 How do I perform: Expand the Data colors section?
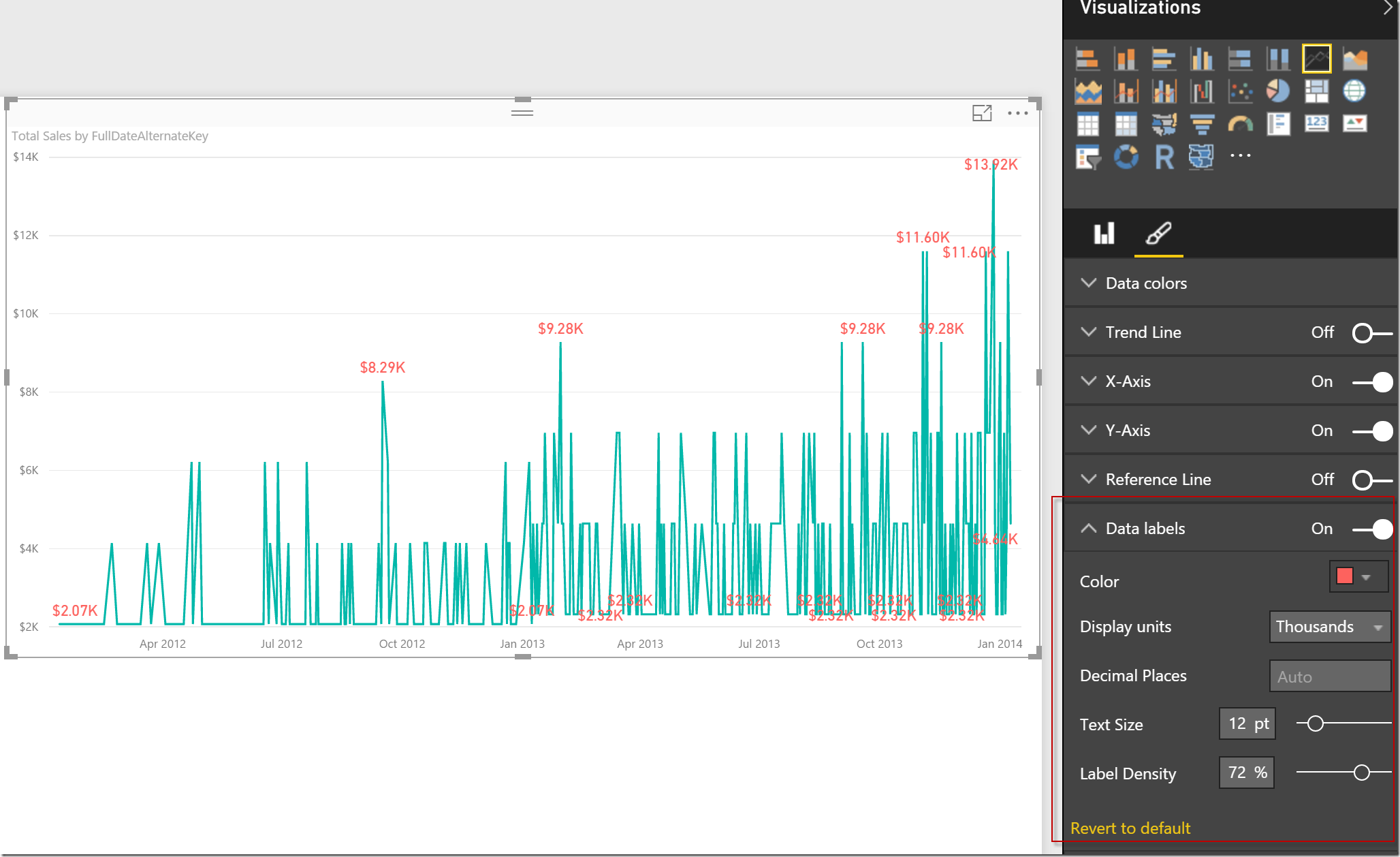point(1146,283)
